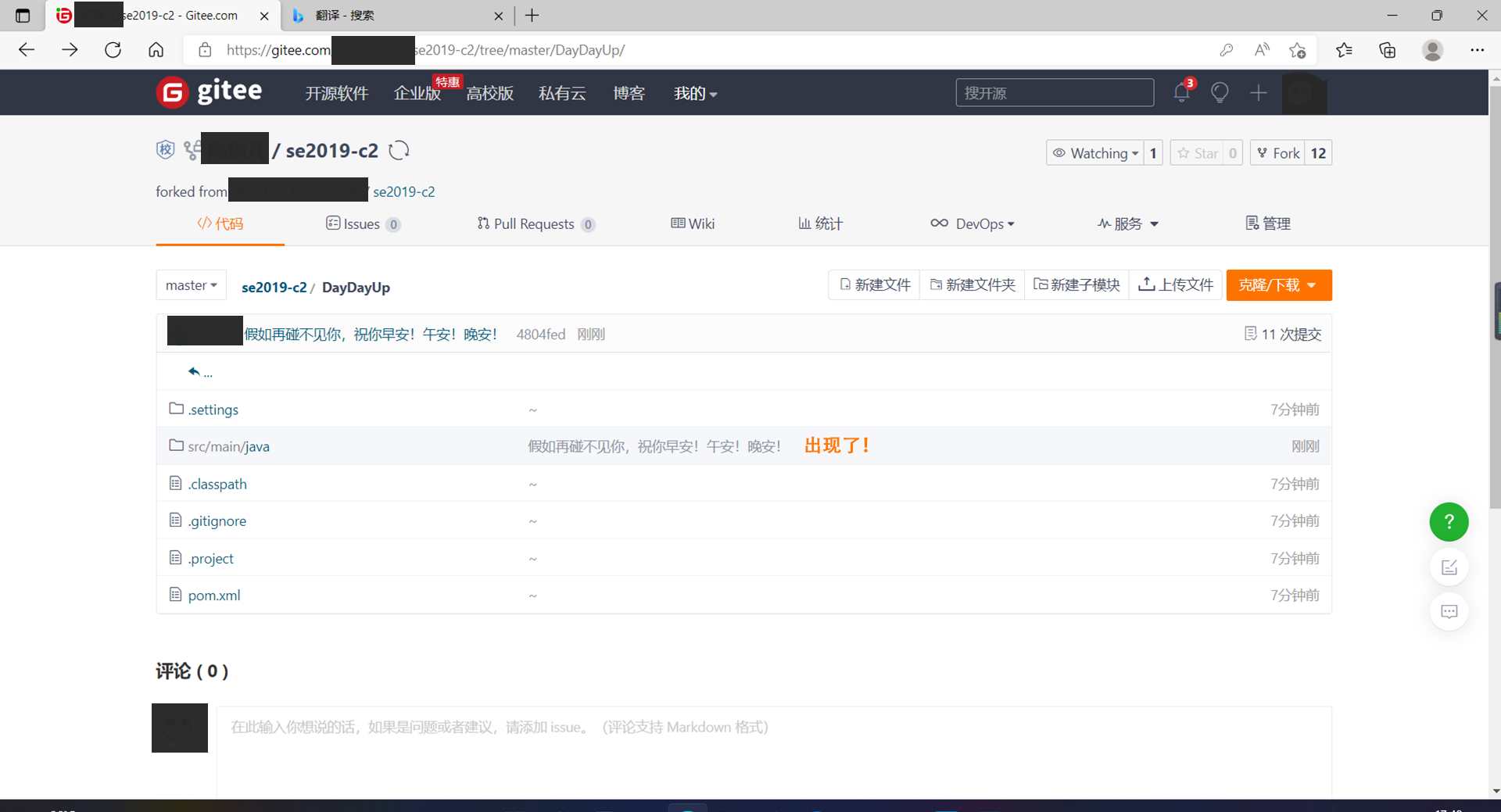Star the se2019-c2 repository
The height and width of the screenshot is (812, 1501).
pos(1198,152)
